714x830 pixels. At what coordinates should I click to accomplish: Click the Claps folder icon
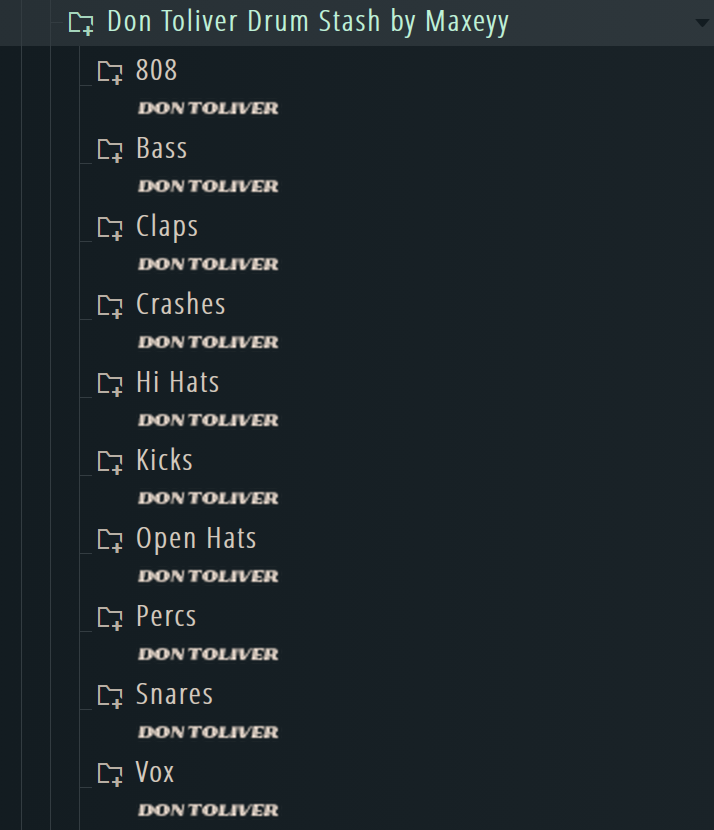click(110, 228)
